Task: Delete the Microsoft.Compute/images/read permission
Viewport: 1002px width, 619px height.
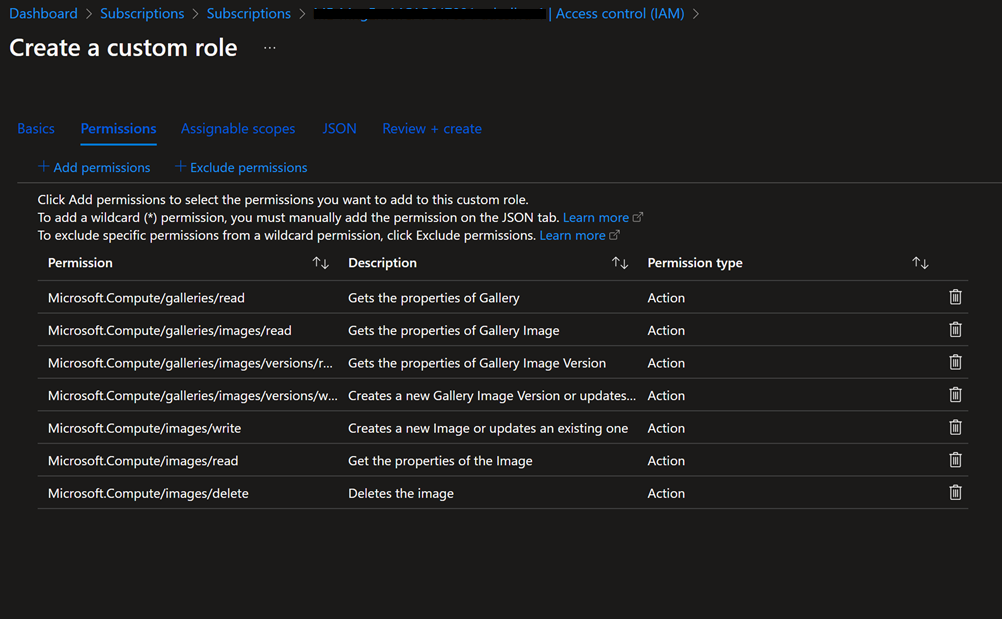Action: [x=955, y=460]
